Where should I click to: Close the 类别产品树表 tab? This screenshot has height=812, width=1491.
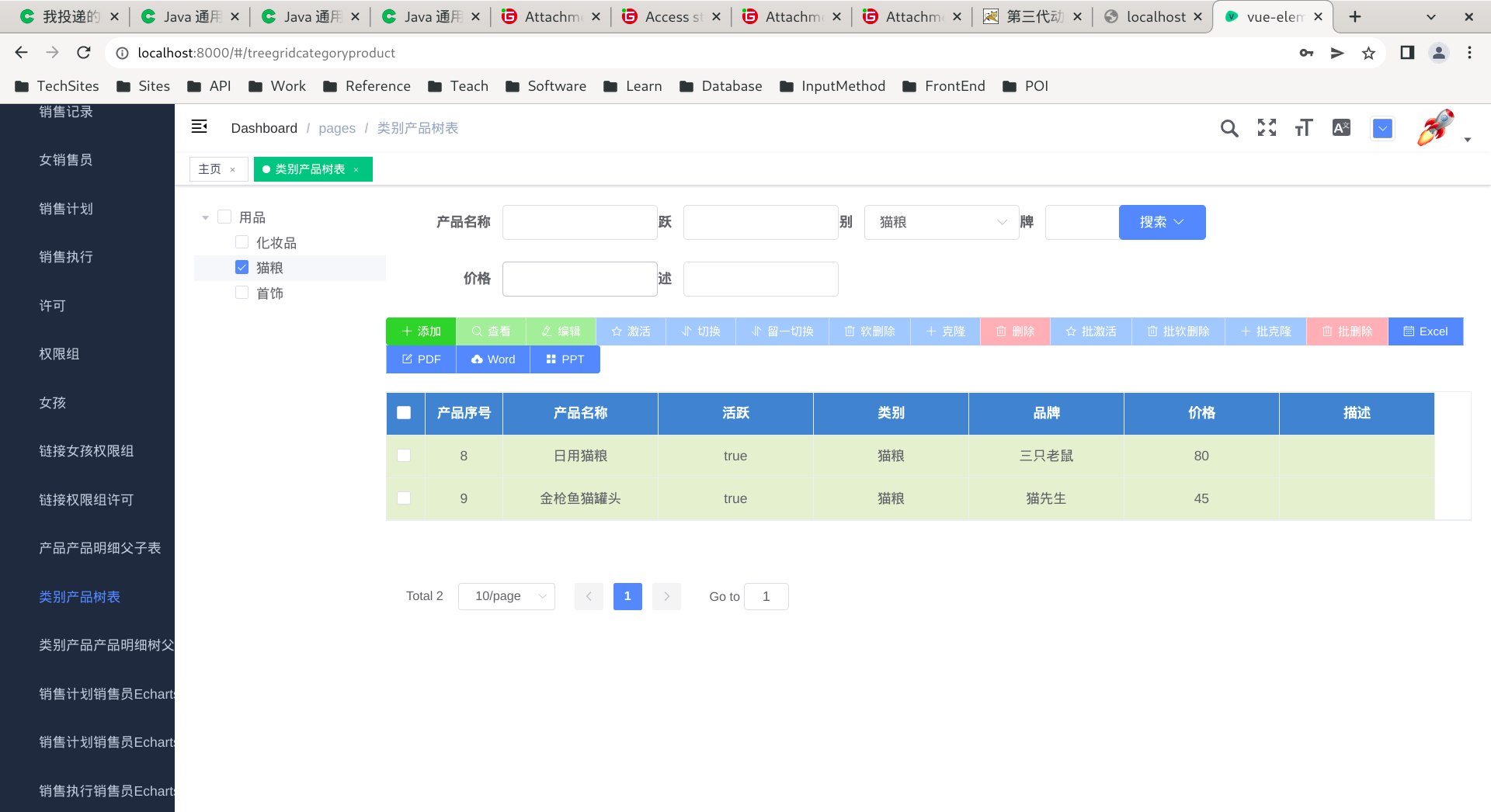(x=356, y=168)
